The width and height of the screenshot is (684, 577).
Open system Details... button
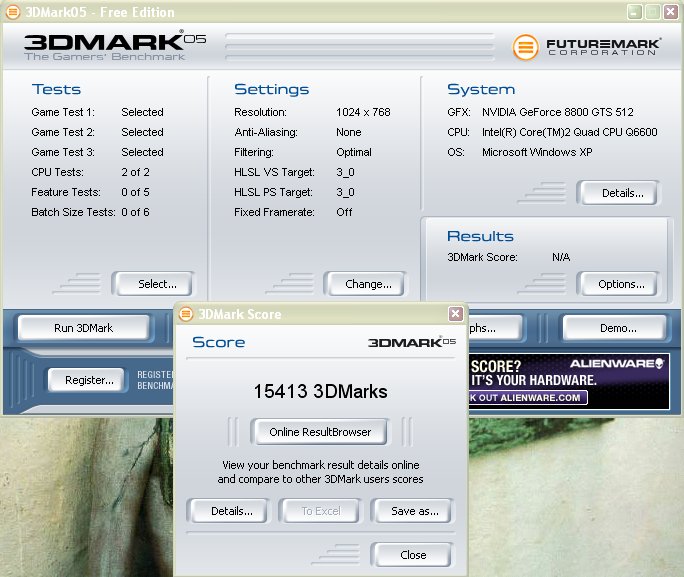tap(618, 193)
